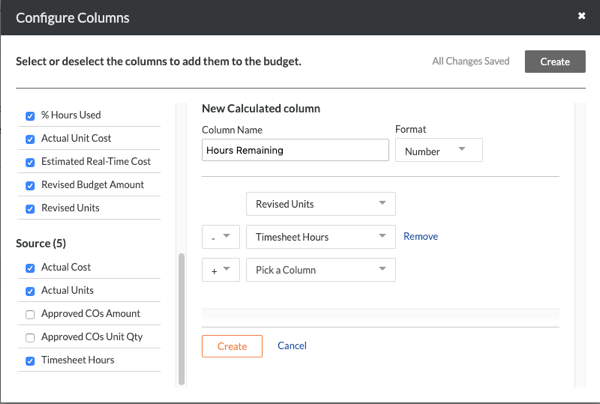The image size is (600, 404).
Task: Enable the Approved COs Amount checkbox
Action: pos(30,314)
